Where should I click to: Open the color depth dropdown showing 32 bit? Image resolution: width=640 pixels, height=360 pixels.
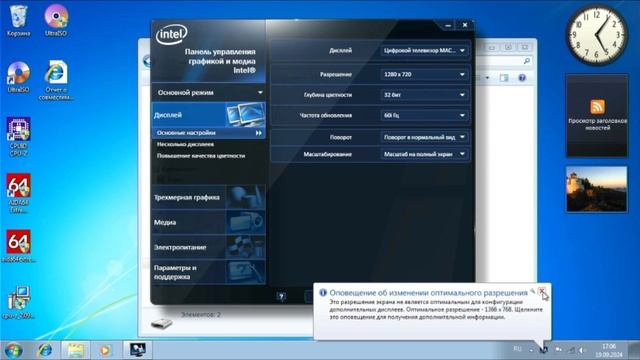[424, 95]
